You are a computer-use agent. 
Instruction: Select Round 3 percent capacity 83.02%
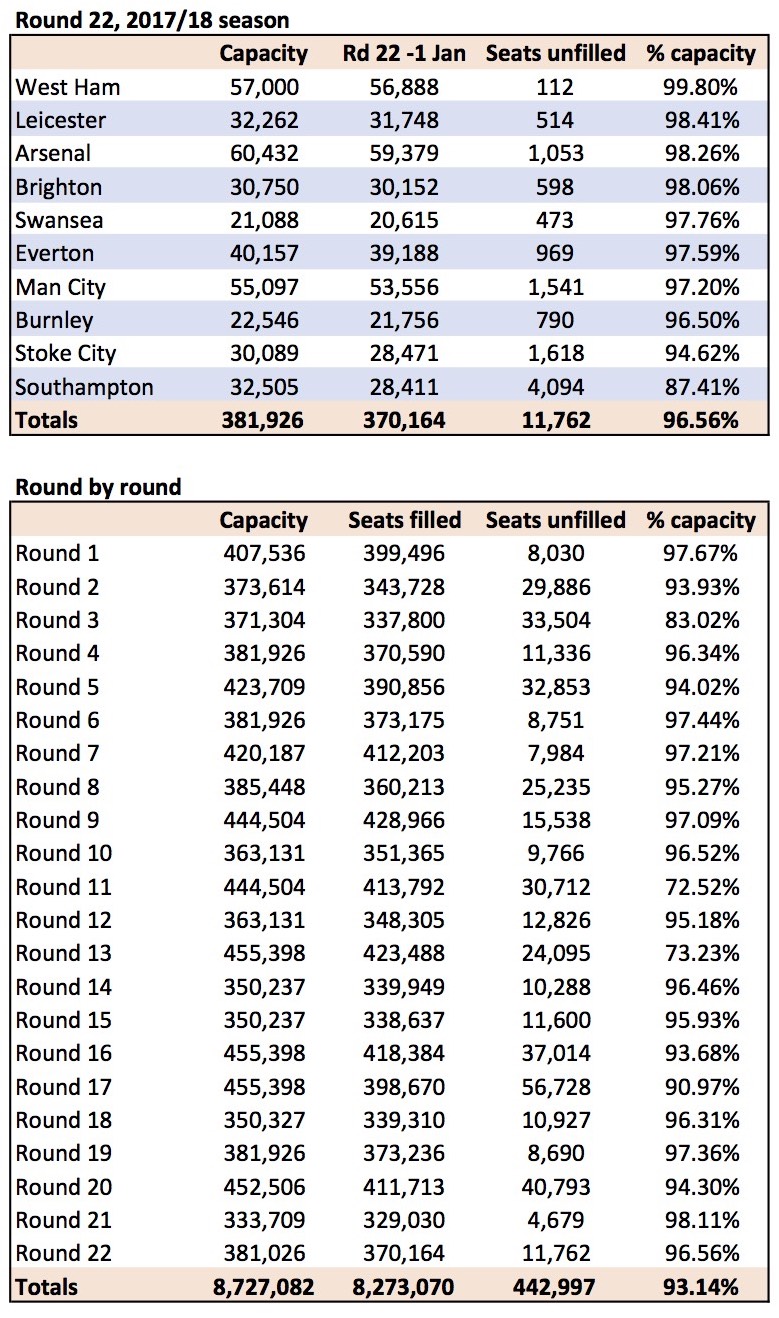click(x=701, y=620)
